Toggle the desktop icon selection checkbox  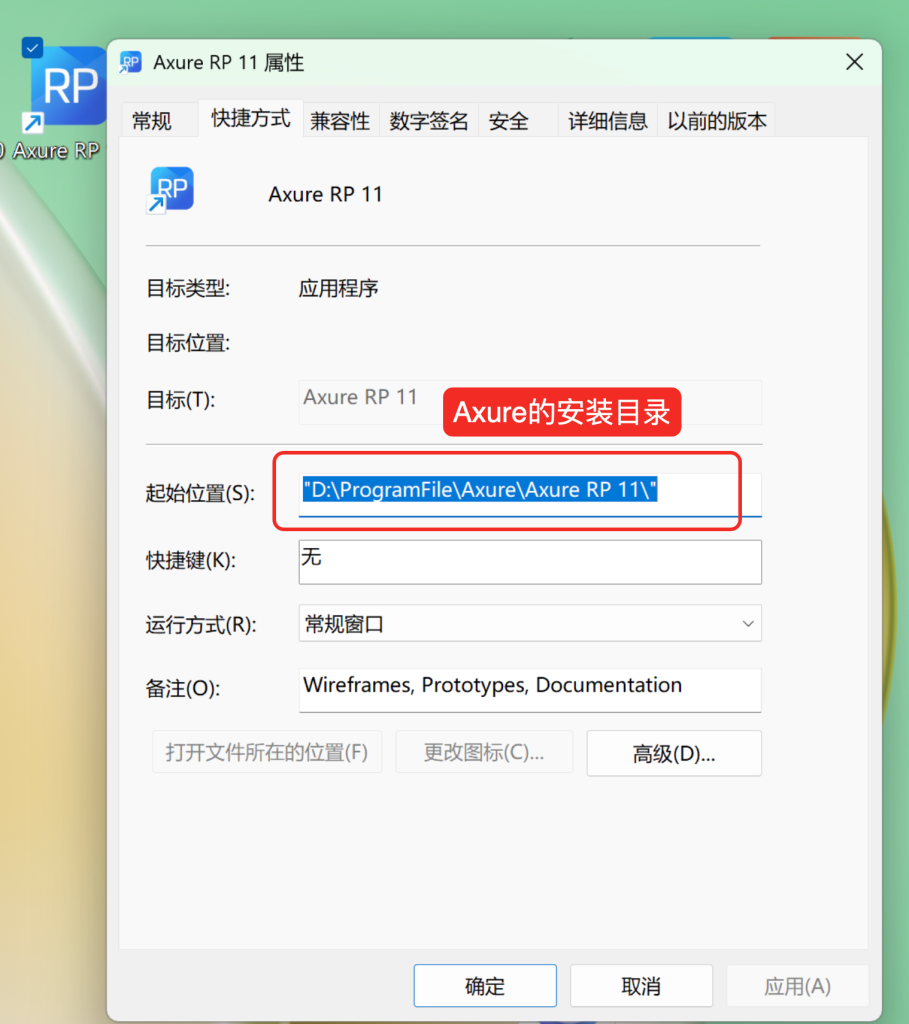[33, 46]
